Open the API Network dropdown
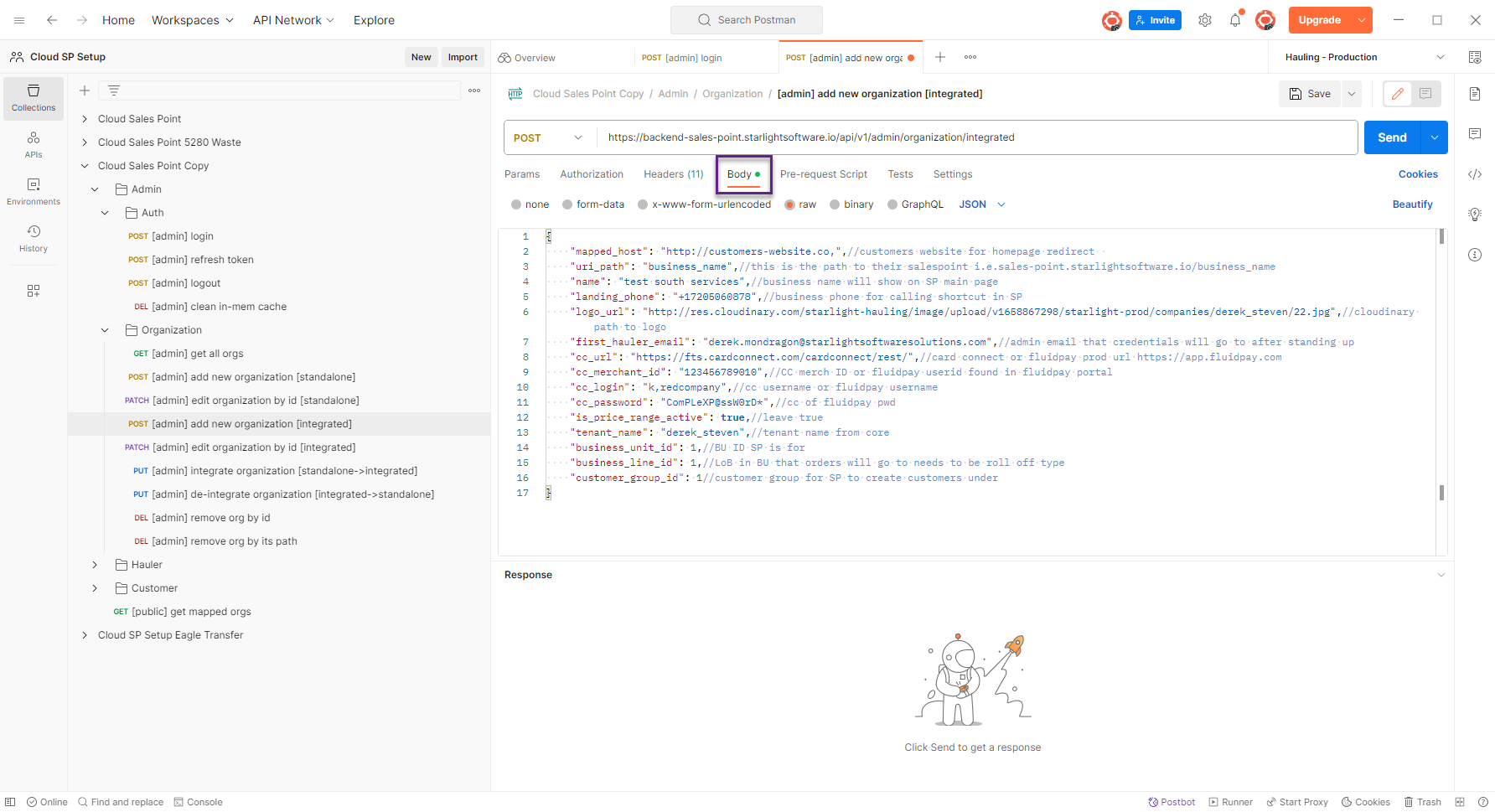1495x812 pixels. 294,20
